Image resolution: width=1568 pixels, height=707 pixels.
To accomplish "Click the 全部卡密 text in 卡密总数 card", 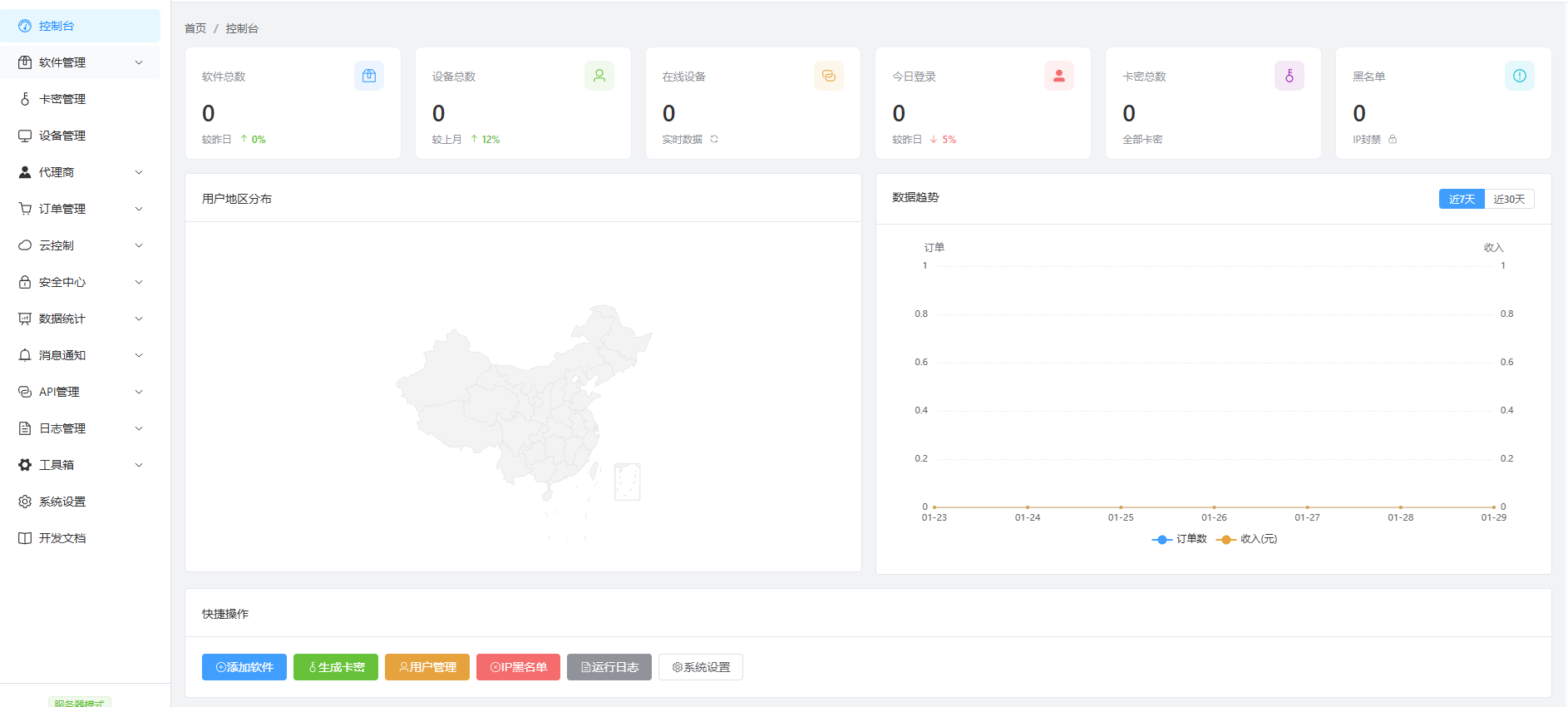I will tap(1142, 140).
